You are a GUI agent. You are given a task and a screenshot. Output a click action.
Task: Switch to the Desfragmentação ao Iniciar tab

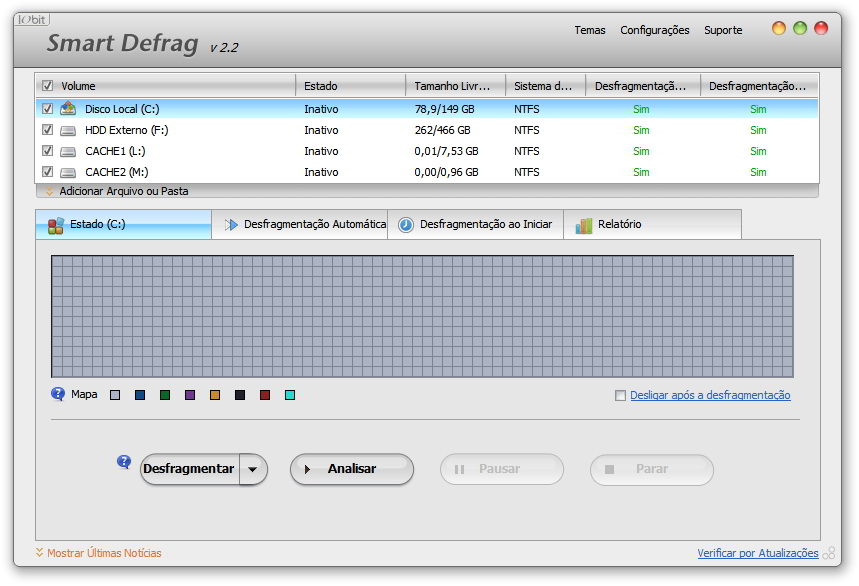(476, 225)
